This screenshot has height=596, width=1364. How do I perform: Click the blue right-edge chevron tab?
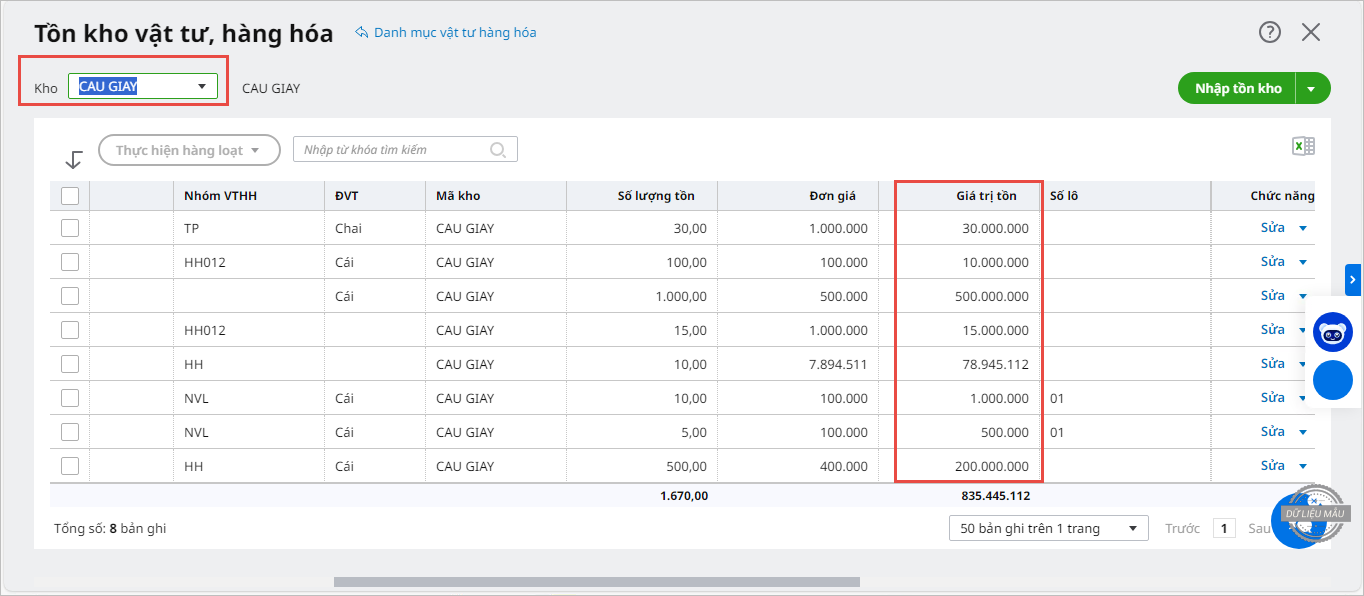(x=1353, y=279)
